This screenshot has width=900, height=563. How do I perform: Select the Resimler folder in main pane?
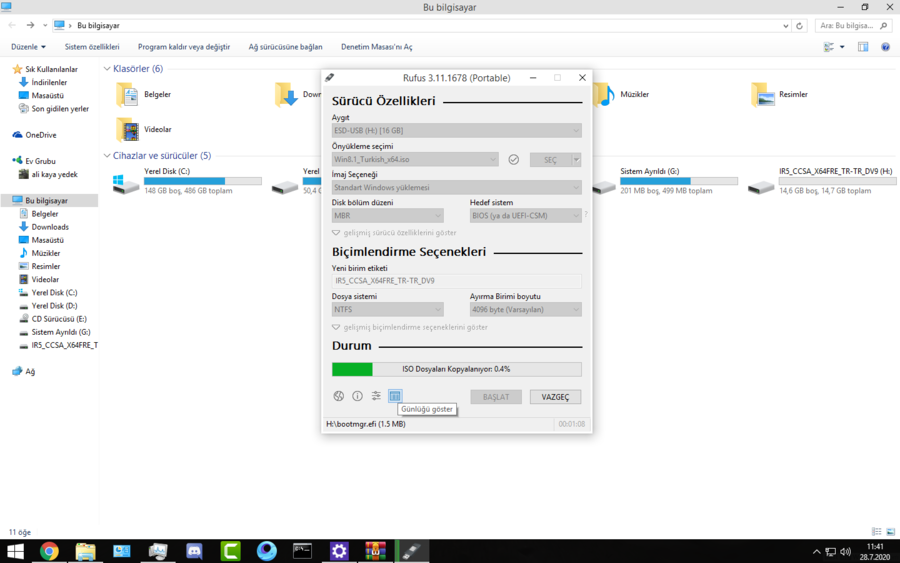click(x=779, y=95)
